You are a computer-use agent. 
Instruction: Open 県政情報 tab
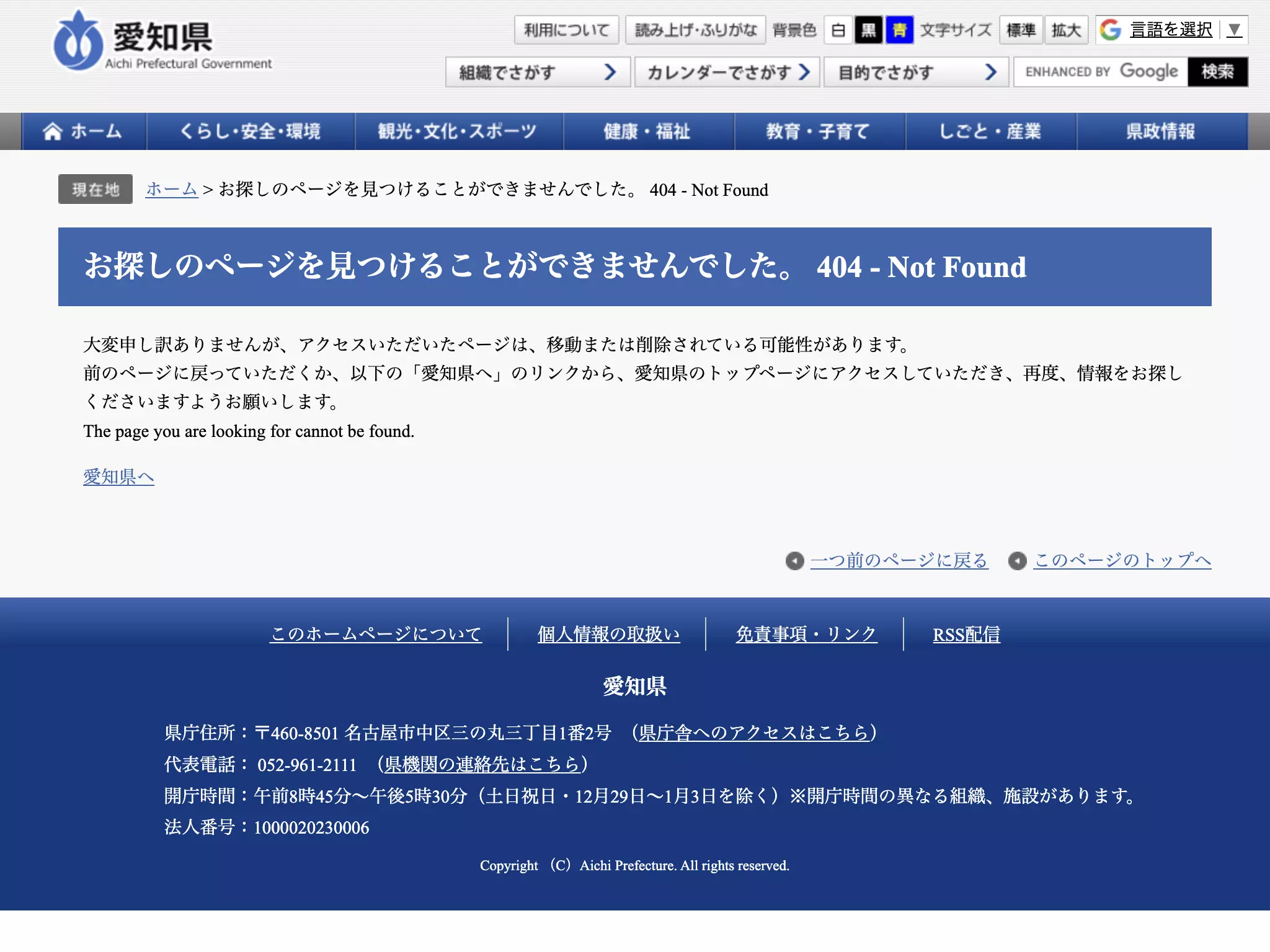1162,131
